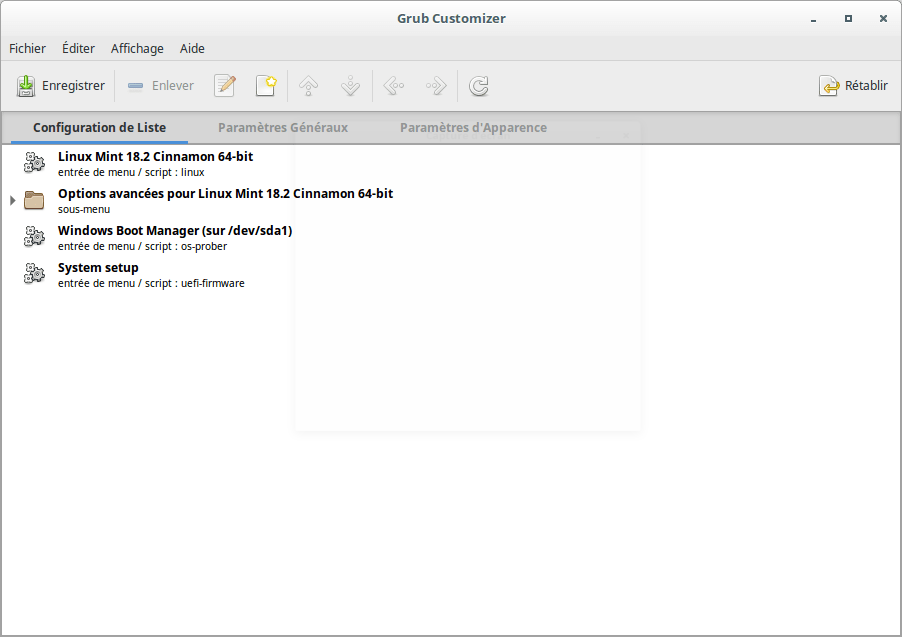Open the Aide menu

point(192,48)
